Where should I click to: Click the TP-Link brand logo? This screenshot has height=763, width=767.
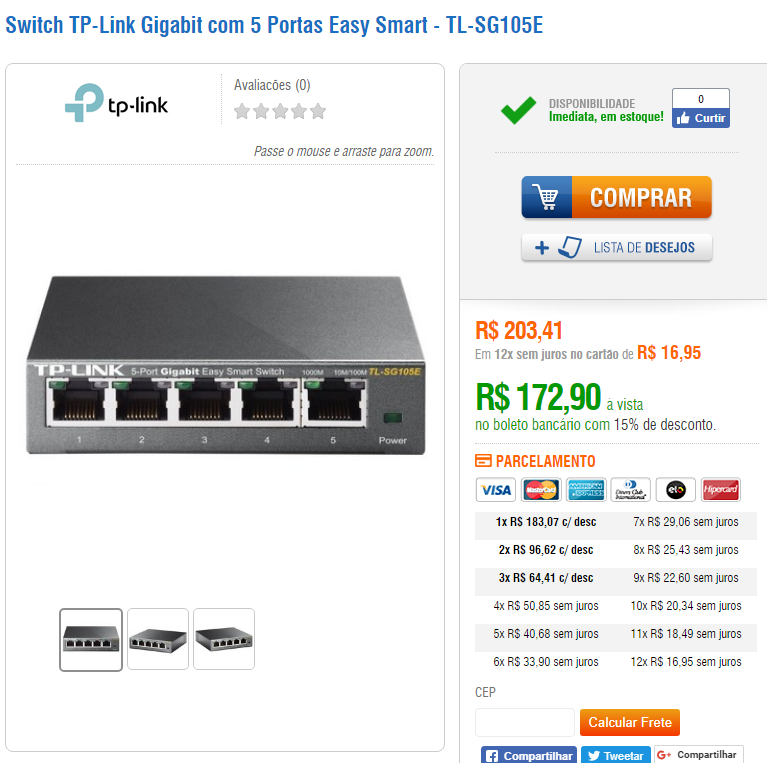pos(116,103)
